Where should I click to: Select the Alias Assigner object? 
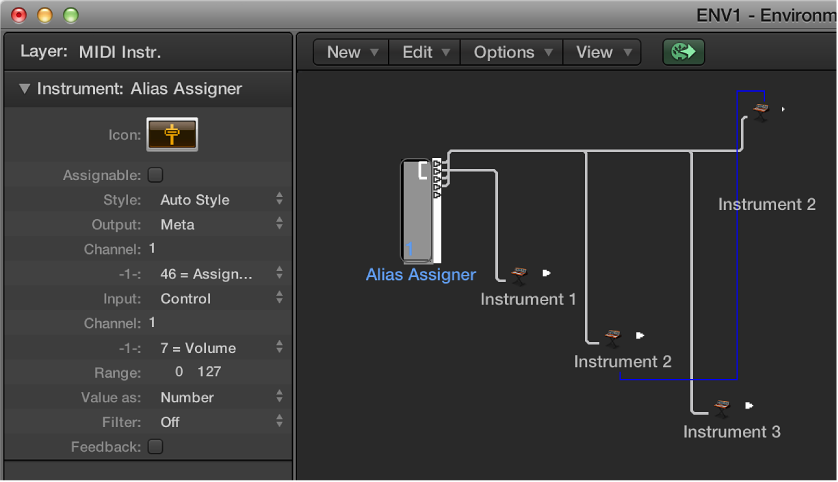(x=421, y=211)
